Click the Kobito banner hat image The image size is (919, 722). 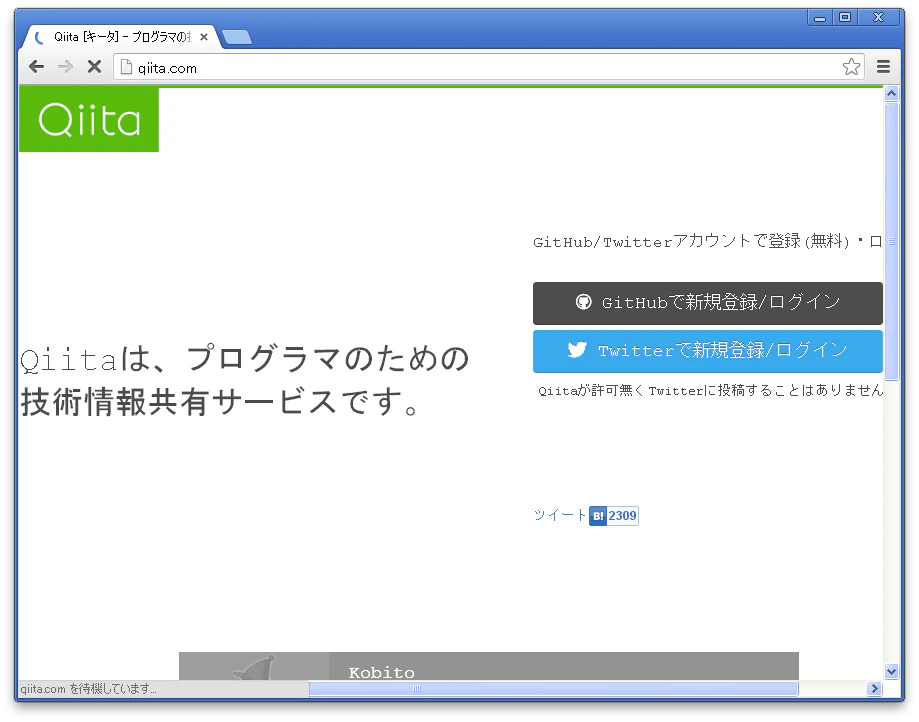pyautogui.click(x=254, y=667)
